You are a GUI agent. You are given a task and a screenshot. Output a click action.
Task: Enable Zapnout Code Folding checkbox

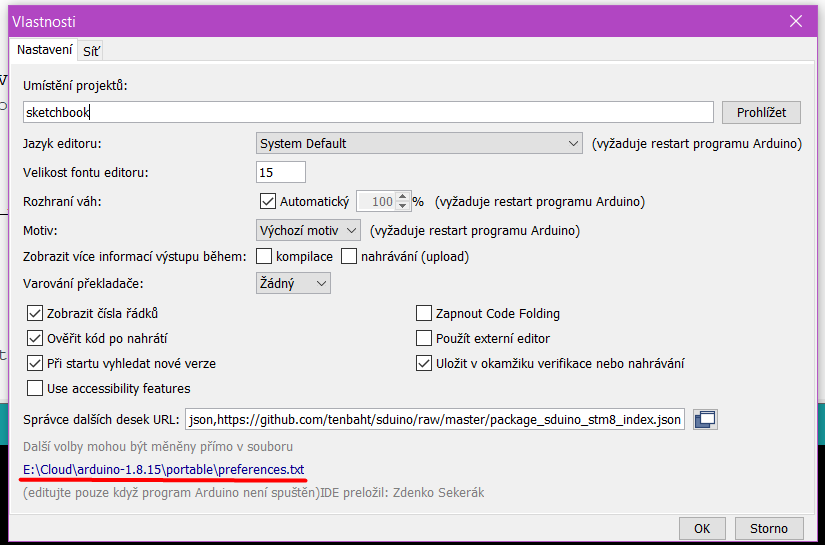point(424,313)
